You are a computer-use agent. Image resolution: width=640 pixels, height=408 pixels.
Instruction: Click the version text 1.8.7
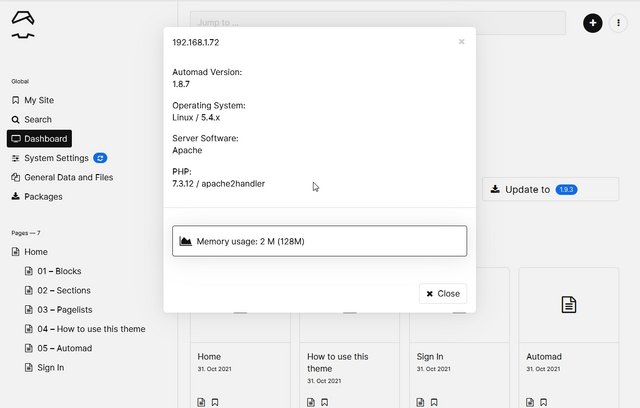181,84
